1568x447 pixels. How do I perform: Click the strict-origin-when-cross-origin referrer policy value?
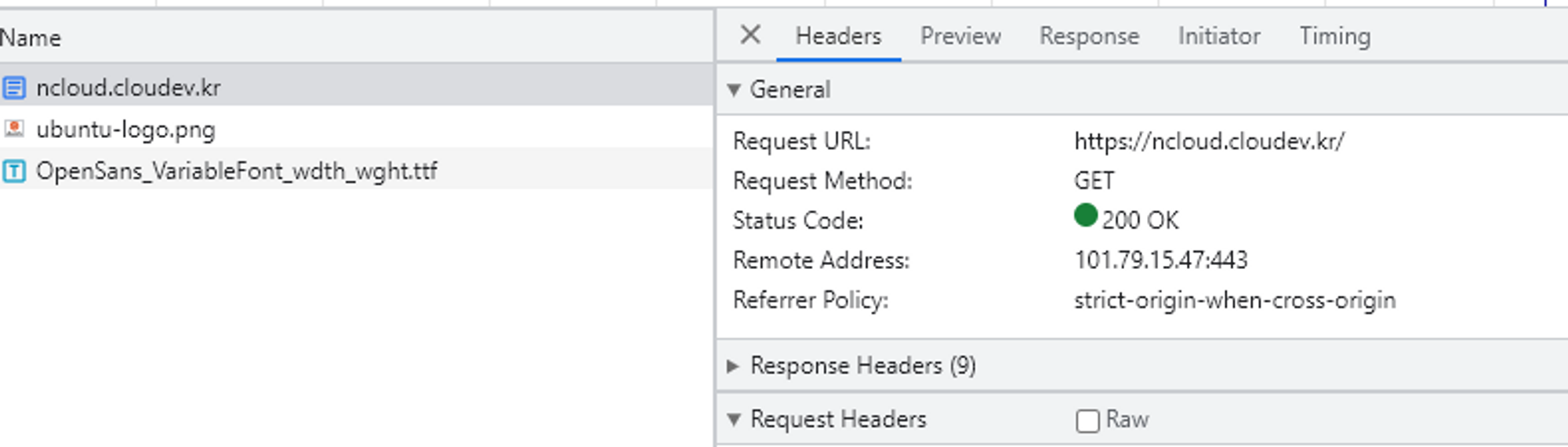(1235, 300)
